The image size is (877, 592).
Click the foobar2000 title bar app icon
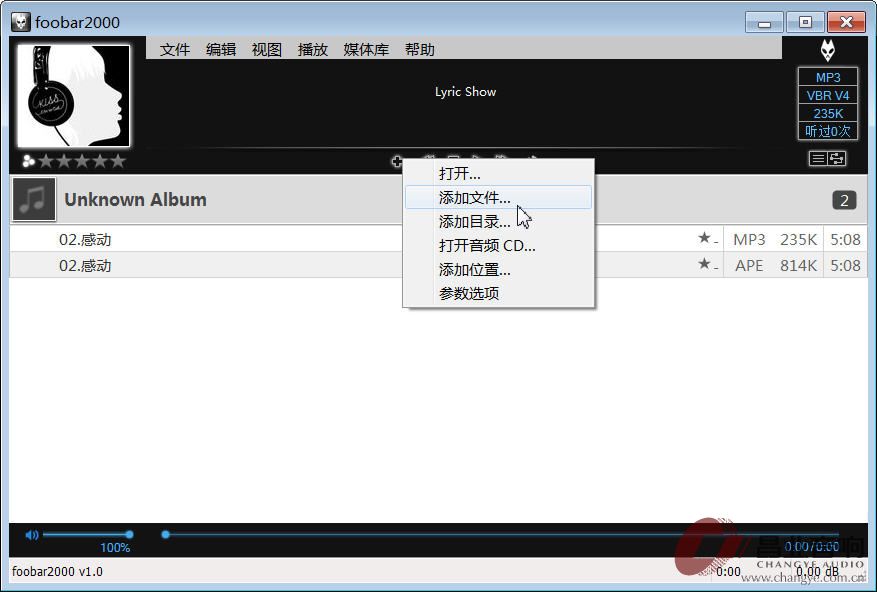(21, 22)
